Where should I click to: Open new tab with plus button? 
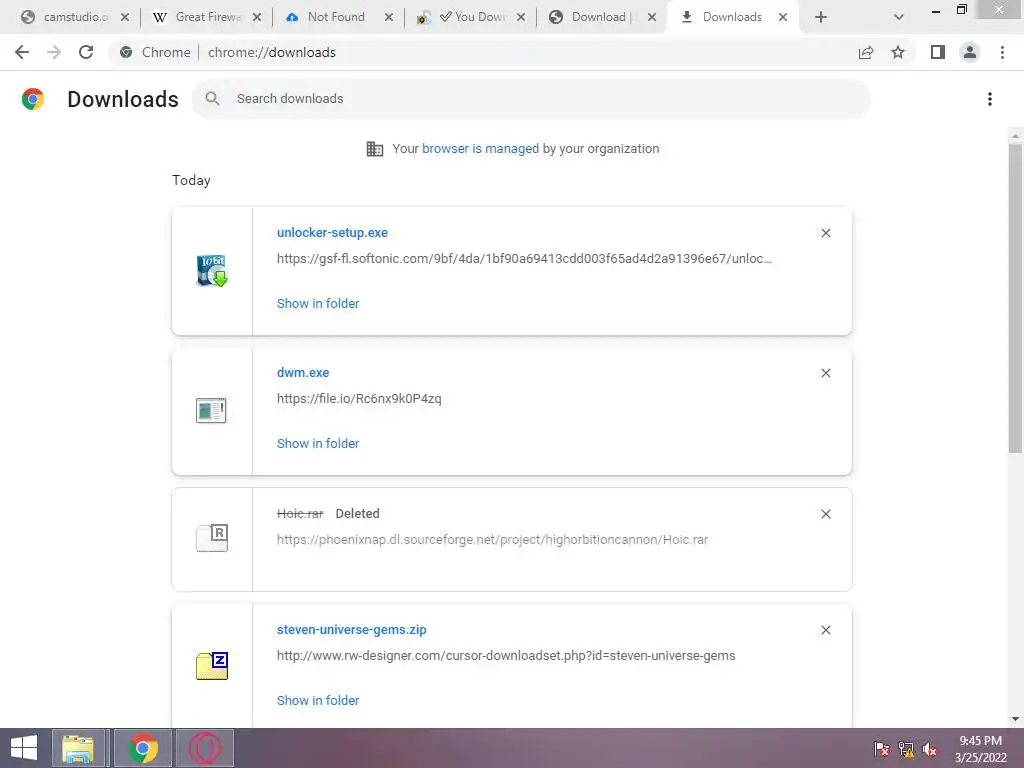[821, 17]
